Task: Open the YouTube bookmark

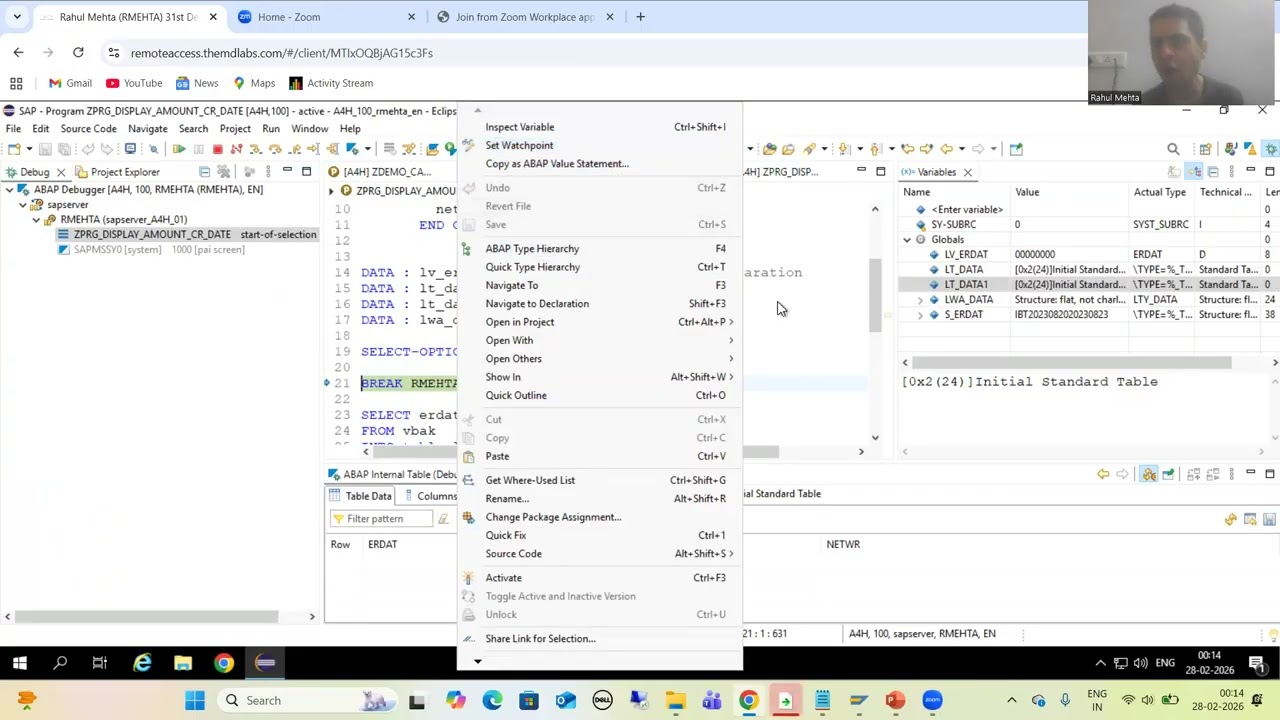Action: (134, 83)
